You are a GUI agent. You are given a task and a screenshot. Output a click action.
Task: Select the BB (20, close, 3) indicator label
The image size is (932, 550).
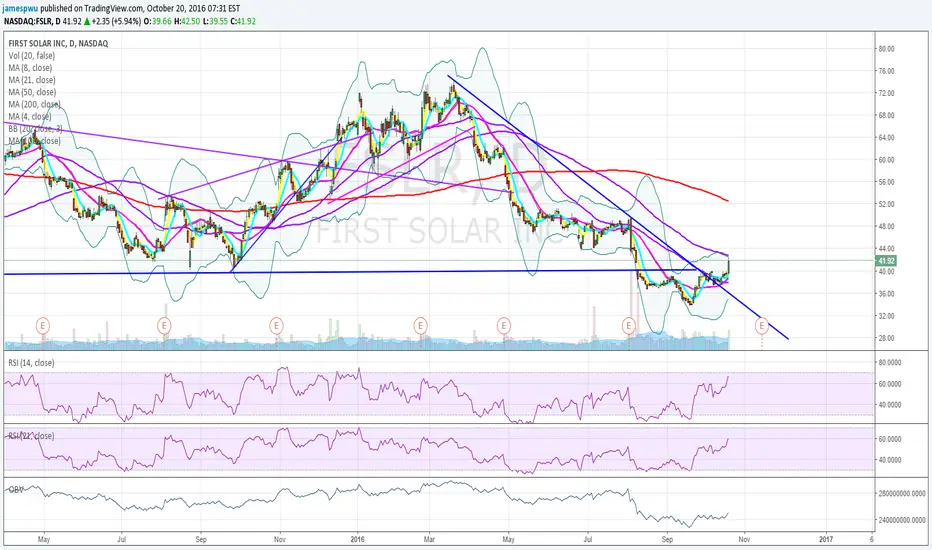pyautogui.click(x=34, y=128)
